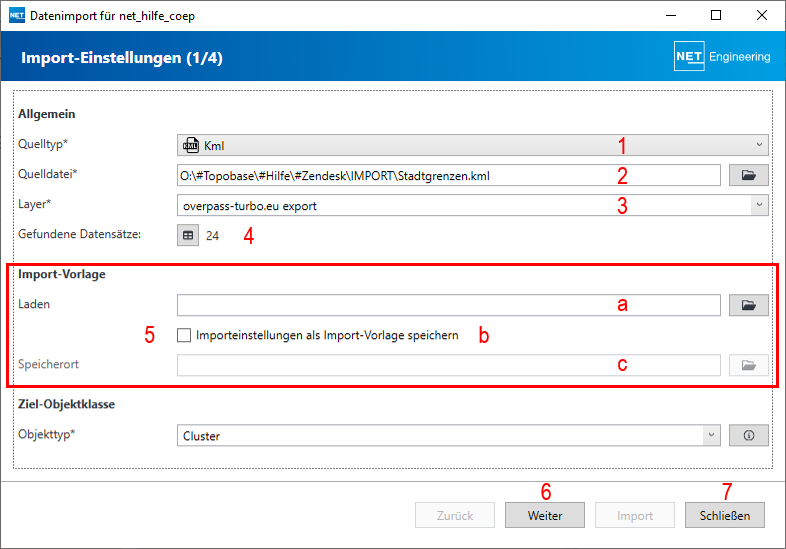Click the KML file type icon
Screen dimensions: 786x549
pos(191,145)
